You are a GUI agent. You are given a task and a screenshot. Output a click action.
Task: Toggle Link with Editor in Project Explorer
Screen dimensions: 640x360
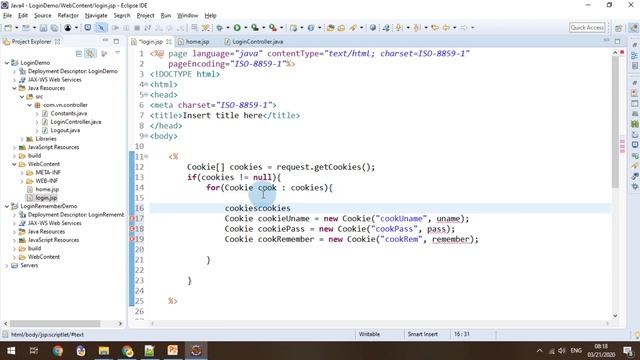click(91, 53)
